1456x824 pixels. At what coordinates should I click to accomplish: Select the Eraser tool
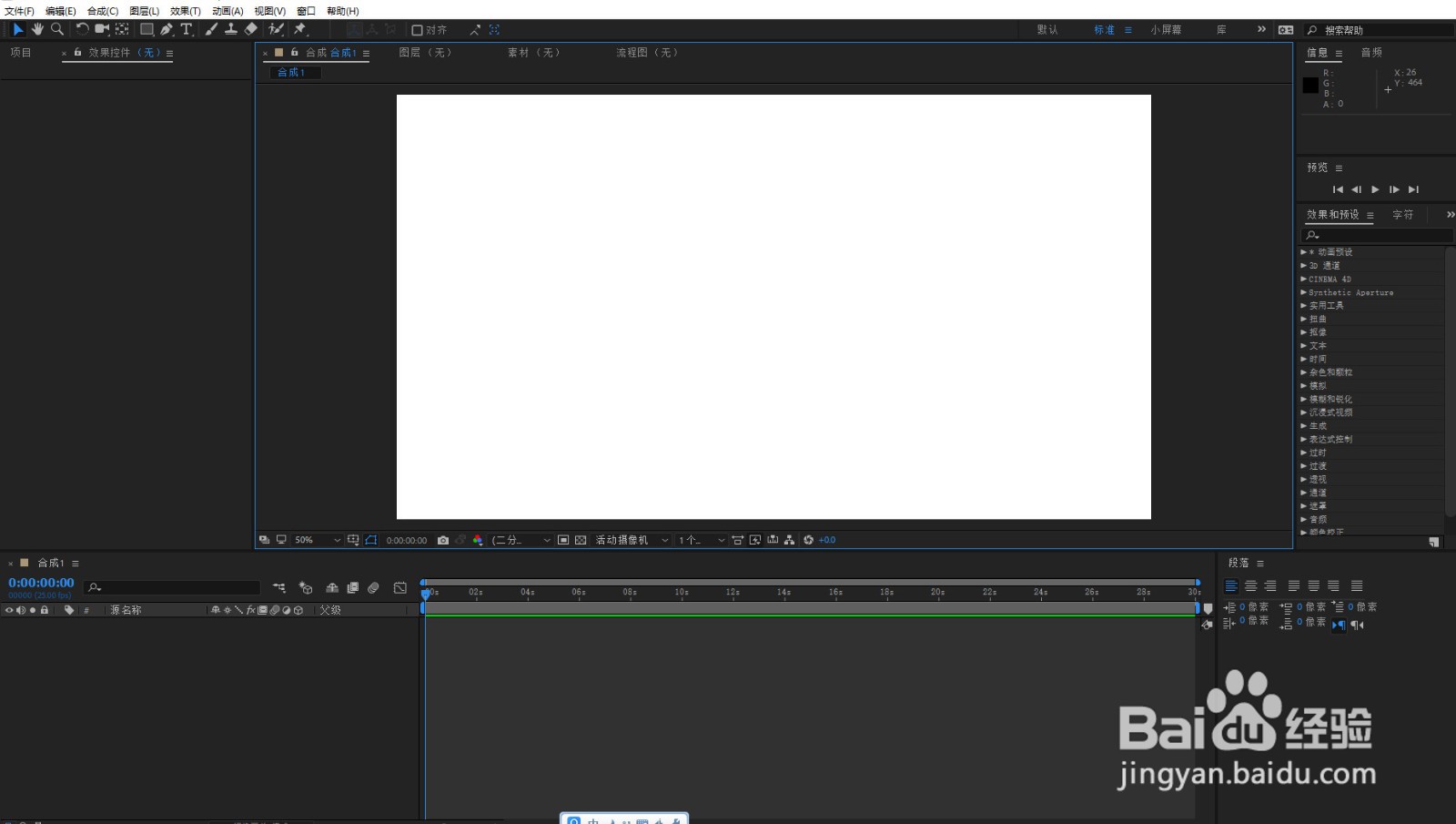tap(251, 29)
